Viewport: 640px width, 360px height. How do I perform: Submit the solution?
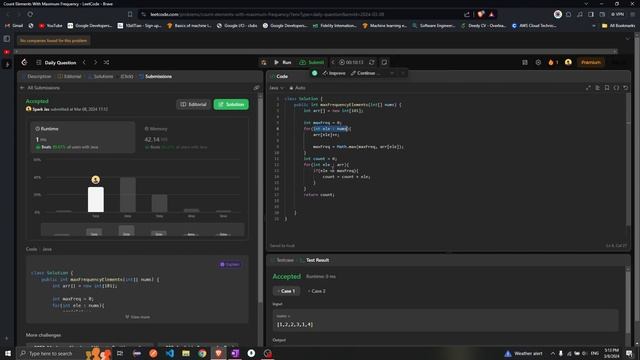coord(312,62)
